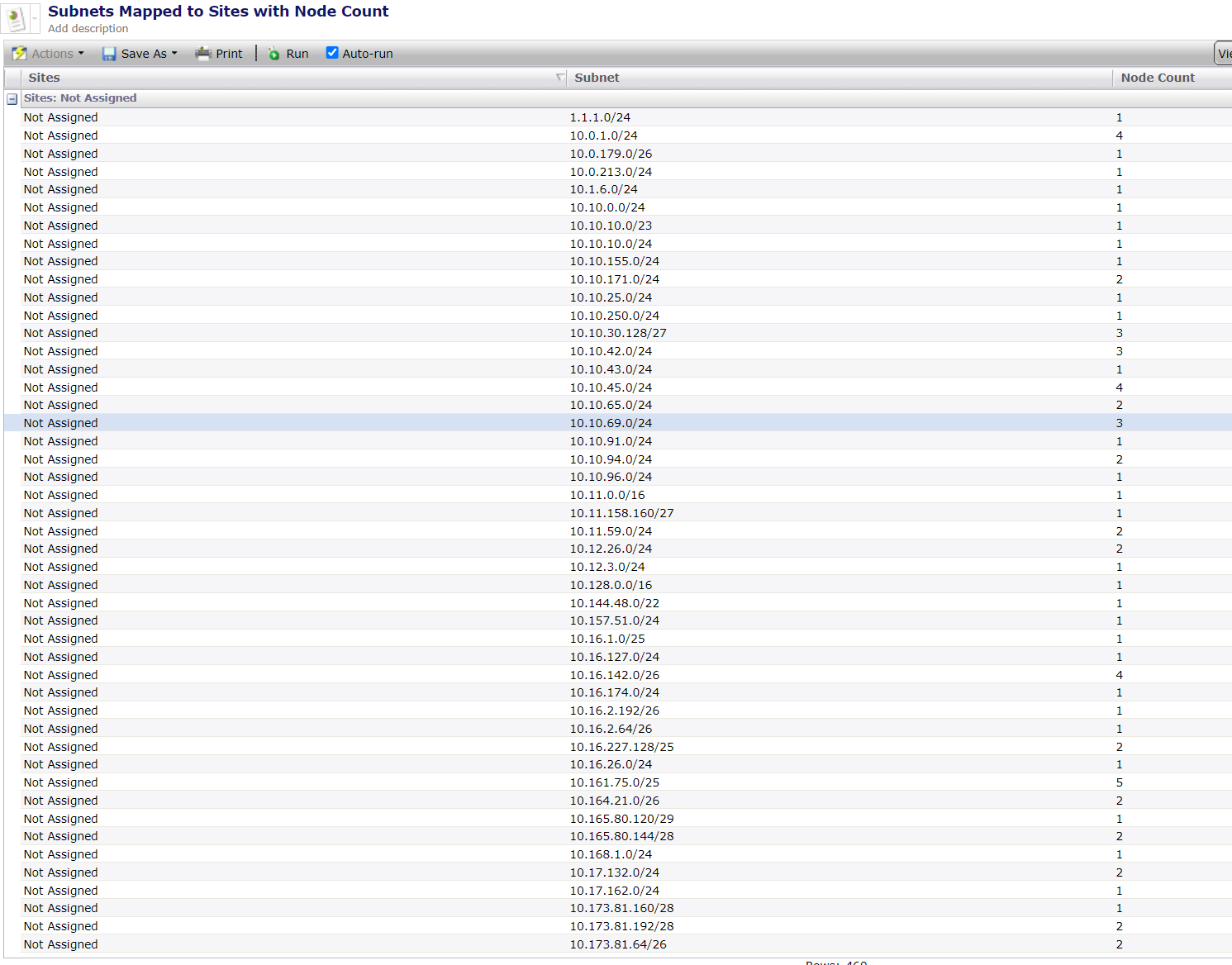
Task: Select subnet 10.0.179.0/26
Action: (x=611, y=154)
